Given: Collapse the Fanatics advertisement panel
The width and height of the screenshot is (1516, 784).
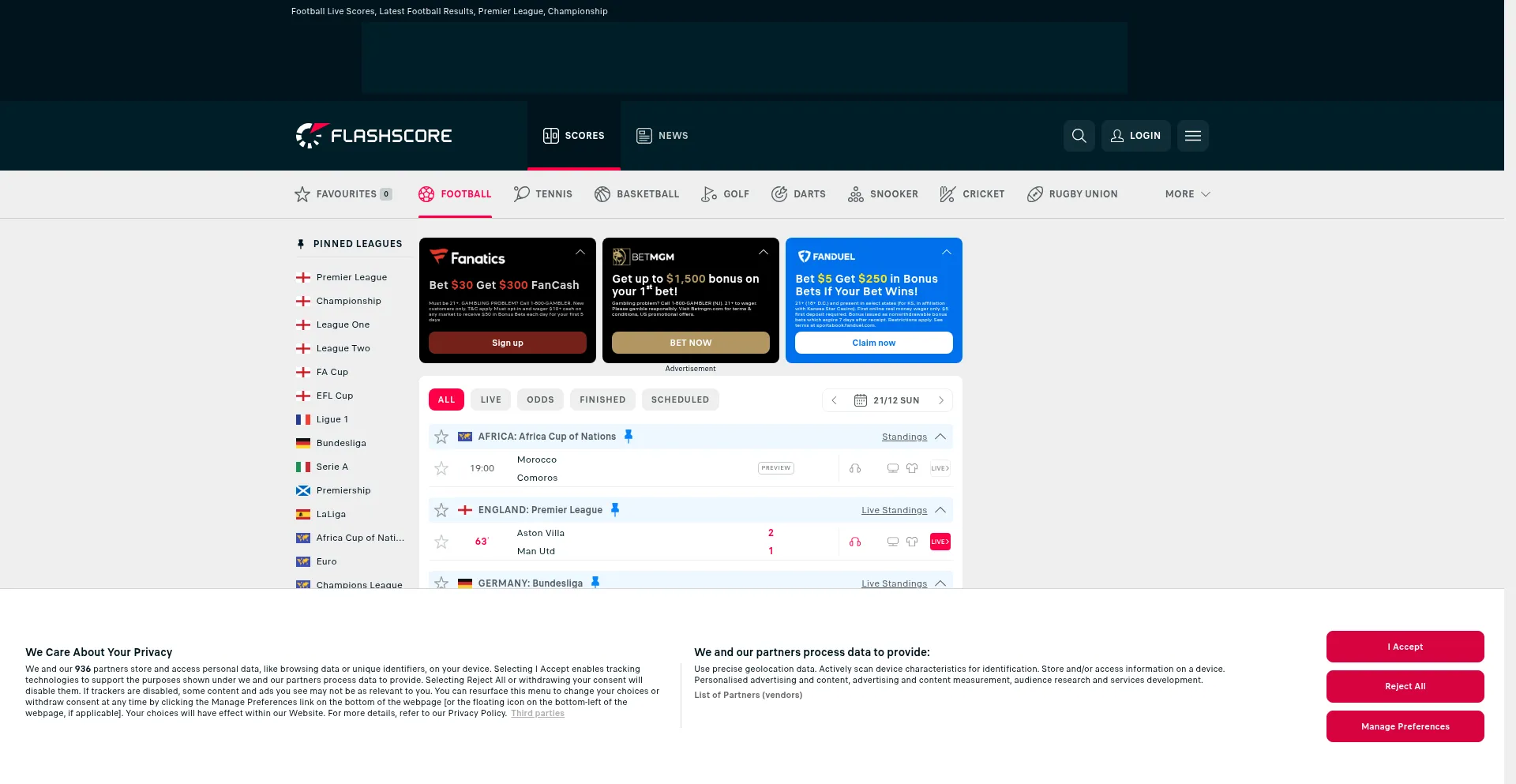Looking at the screenshot, I should (x=580, y=252).
